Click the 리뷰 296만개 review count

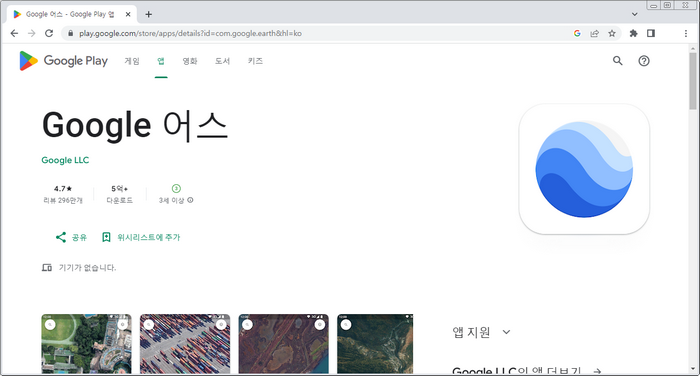pyautogui.click(x=63, y=200)
